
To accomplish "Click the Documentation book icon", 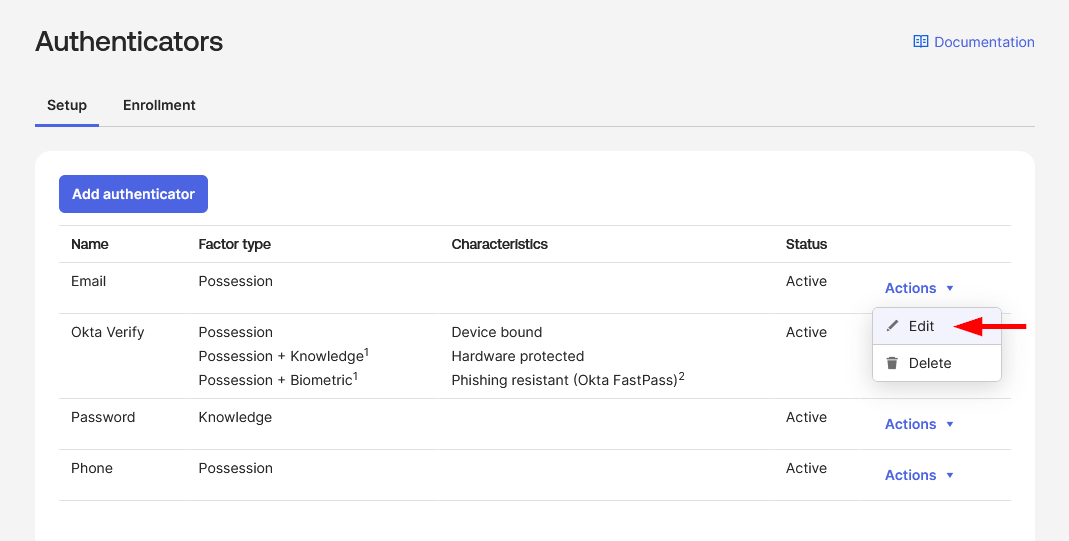I will [x=920, y=42].
